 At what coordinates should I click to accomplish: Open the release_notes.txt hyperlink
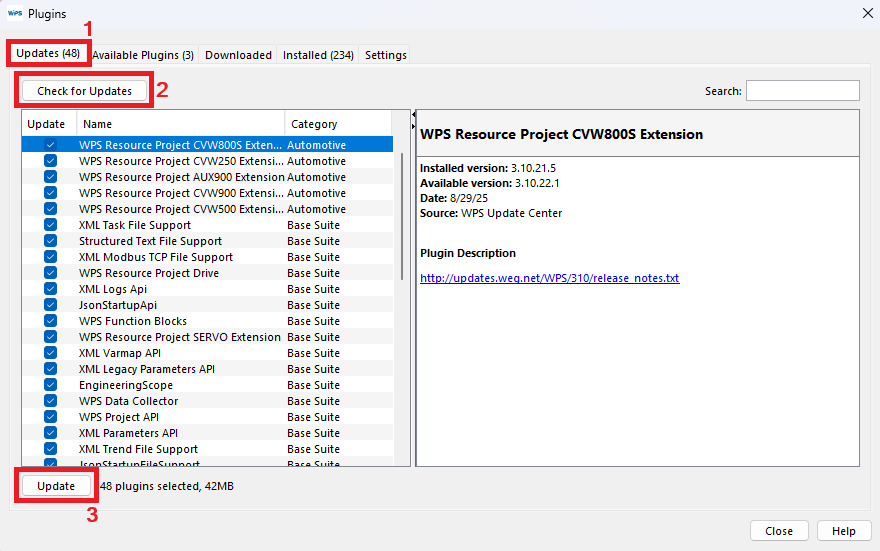coord(549,278)
